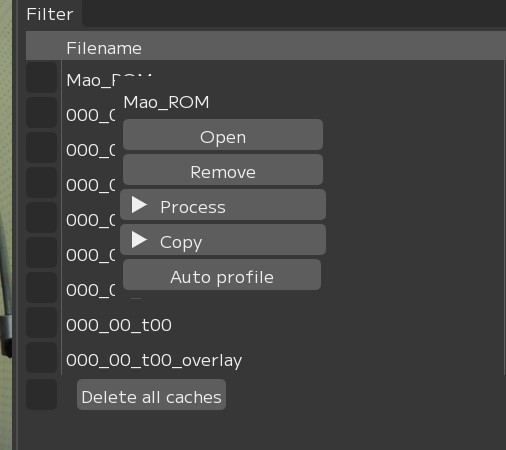Image resolution: width=506 pixels, height=450 pixels.
Task: Toggle checkbox beside Delete all caches
Action: tap(41, 395)
